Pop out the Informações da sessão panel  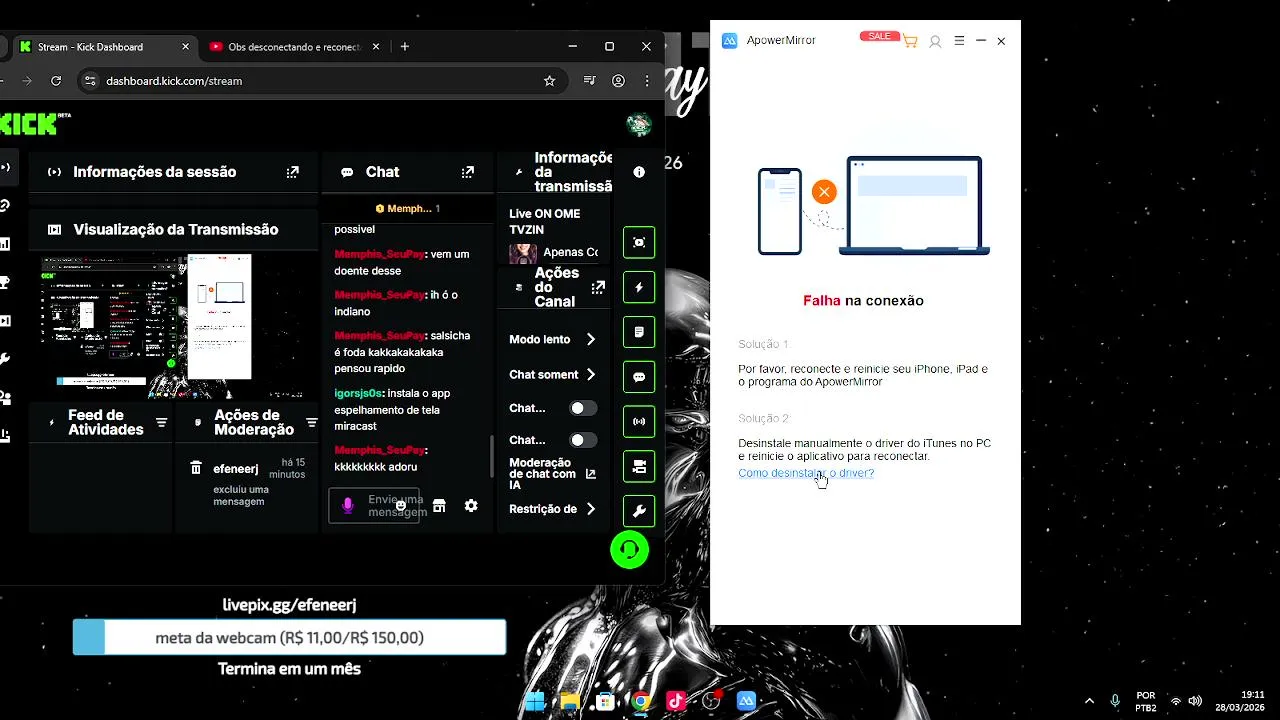click(293, 172)
